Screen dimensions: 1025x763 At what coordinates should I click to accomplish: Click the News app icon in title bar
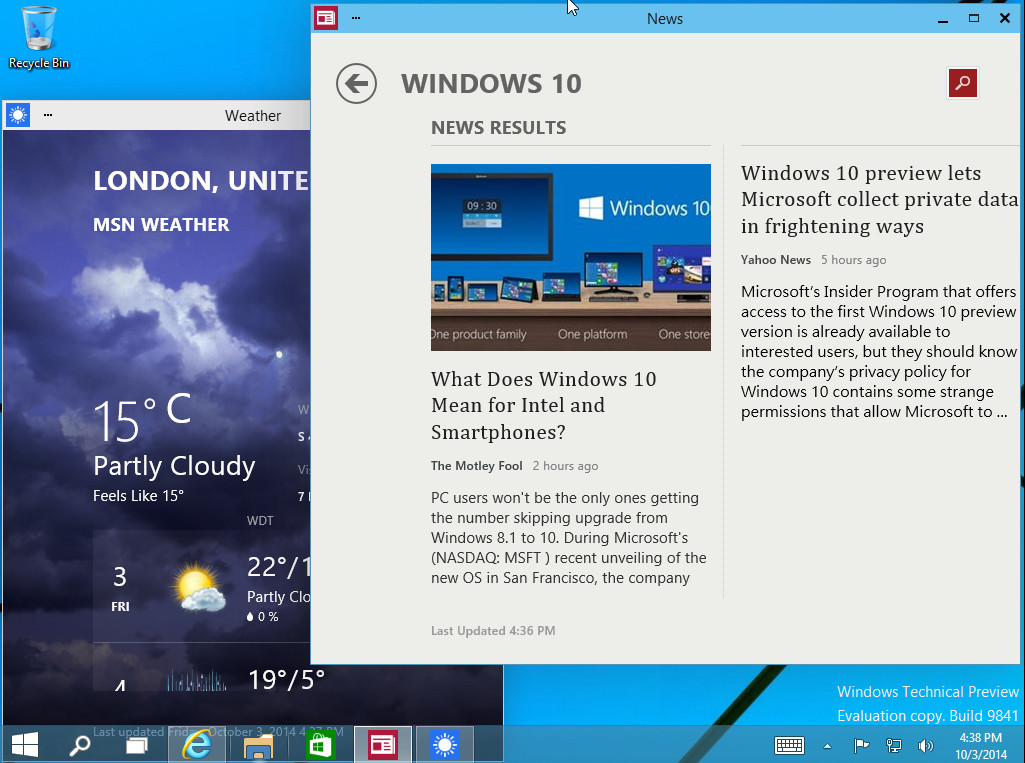click(326, 18)
